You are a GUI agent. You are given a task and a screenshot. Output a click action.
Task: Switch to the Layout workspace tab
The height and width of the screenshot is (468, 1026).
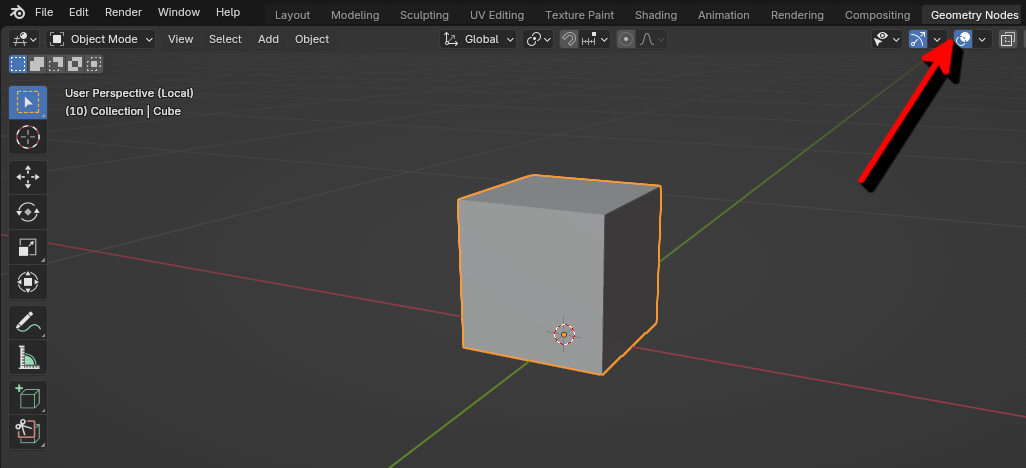point(292,15)
